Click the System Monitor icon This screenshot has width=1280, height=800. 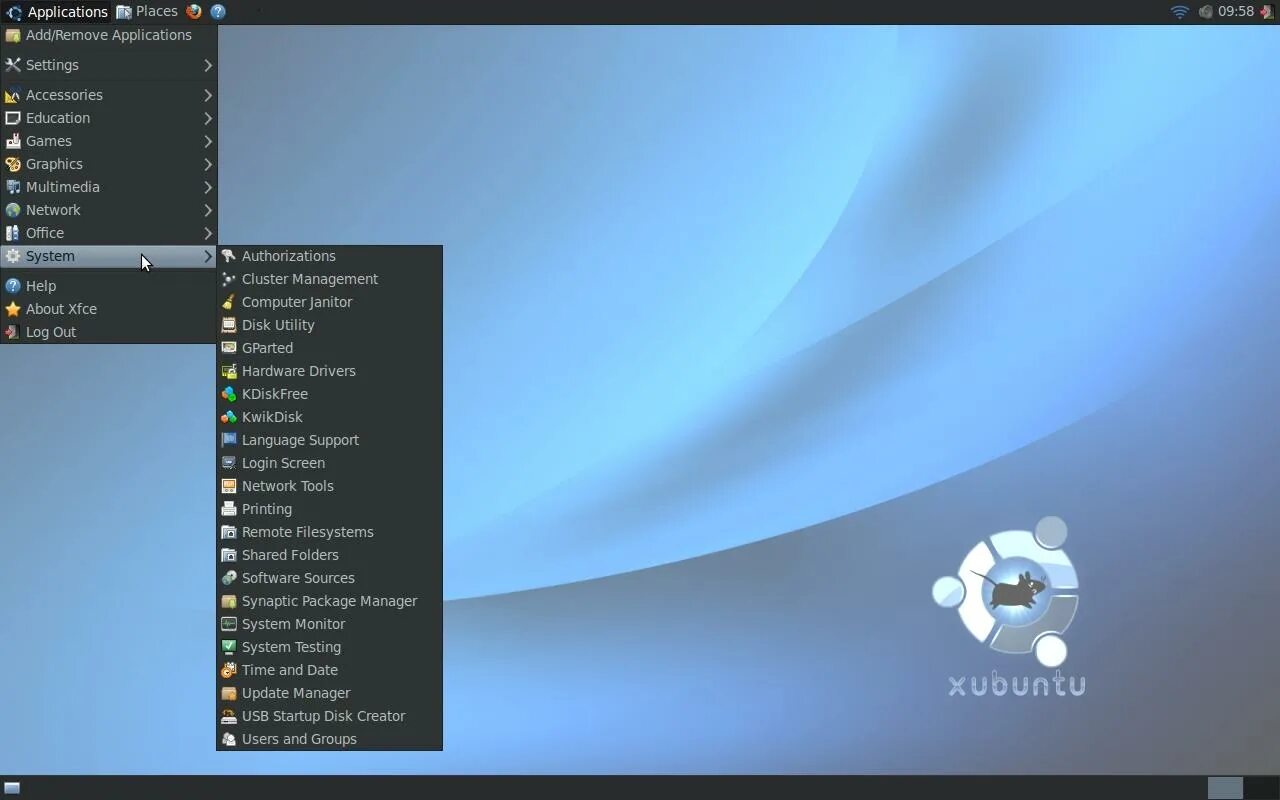point(229,624)
